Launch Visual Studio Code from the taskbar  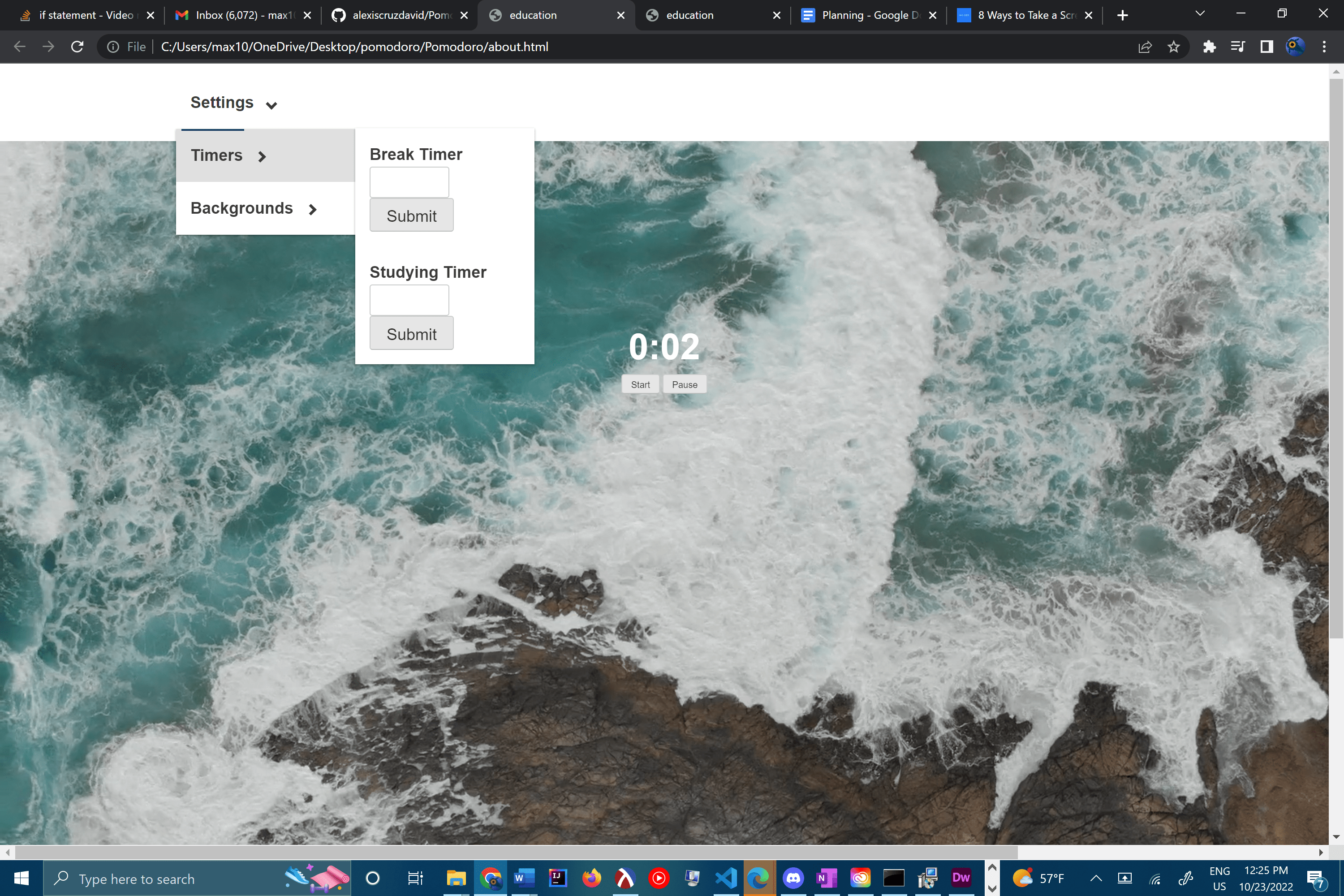point(726,878)
